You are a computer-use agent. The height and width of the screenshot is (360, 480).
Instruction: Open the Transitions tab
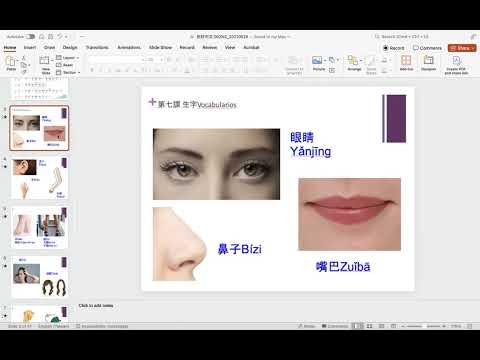tap(97, 47)
